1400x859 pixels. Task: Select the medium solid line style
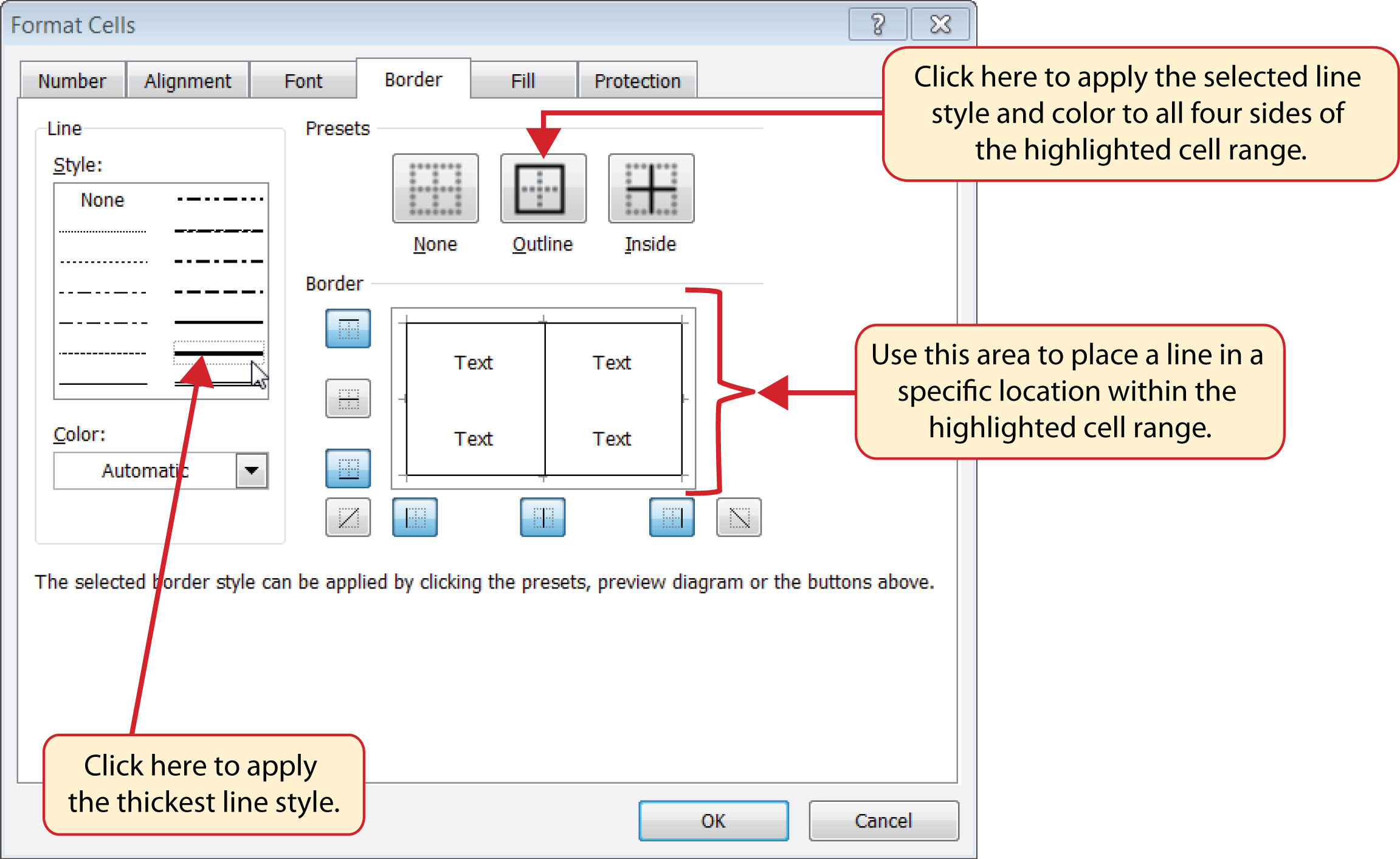click(x=219, y=322)
